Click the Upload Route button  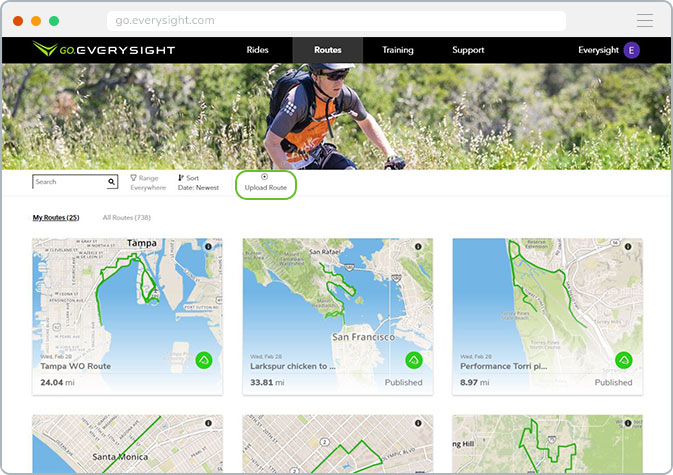[x=266, y=185]
